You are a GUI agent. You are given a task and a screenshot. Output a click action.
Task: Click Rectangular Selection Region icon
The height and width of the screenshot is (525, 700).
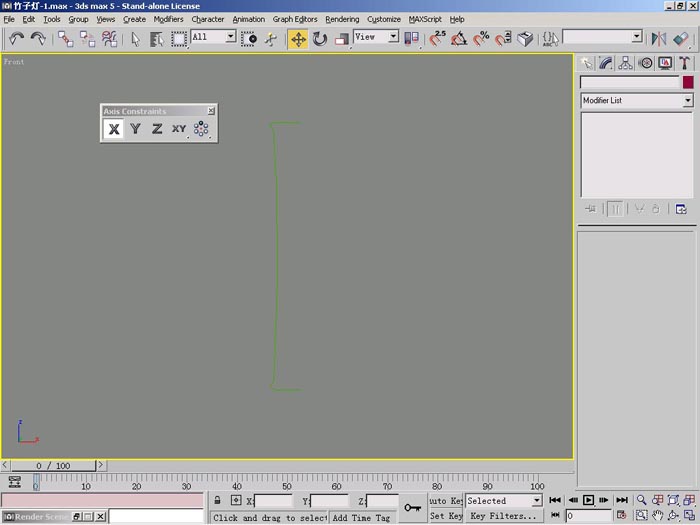[179, 39]
